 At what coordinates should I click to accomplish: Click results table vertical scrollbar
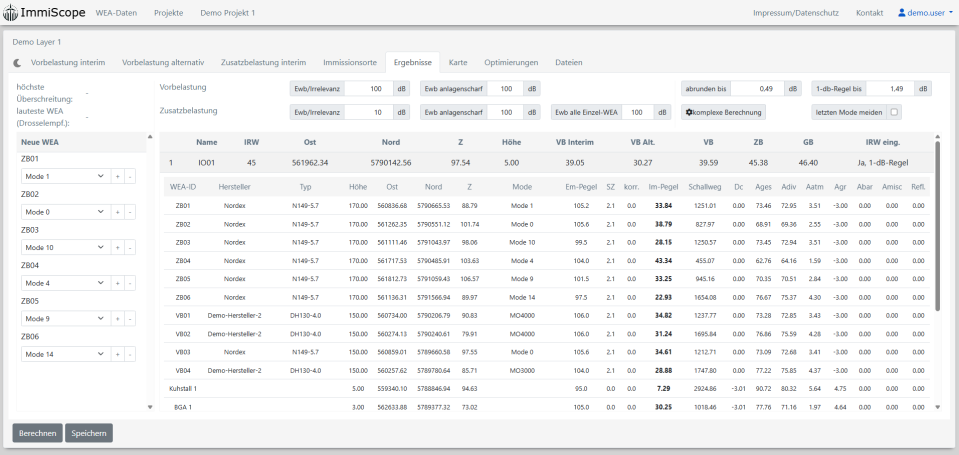[x=937, y=226]
